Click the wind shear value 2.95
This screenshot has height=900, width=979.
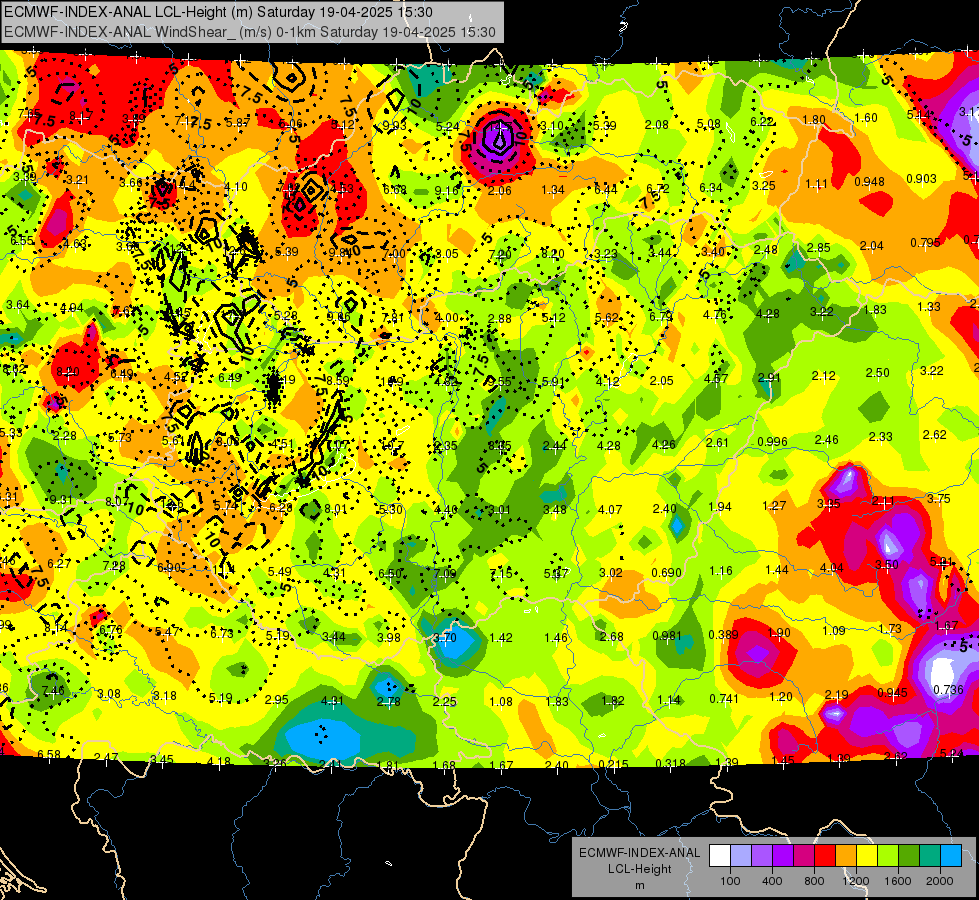[x=277, y=700]
